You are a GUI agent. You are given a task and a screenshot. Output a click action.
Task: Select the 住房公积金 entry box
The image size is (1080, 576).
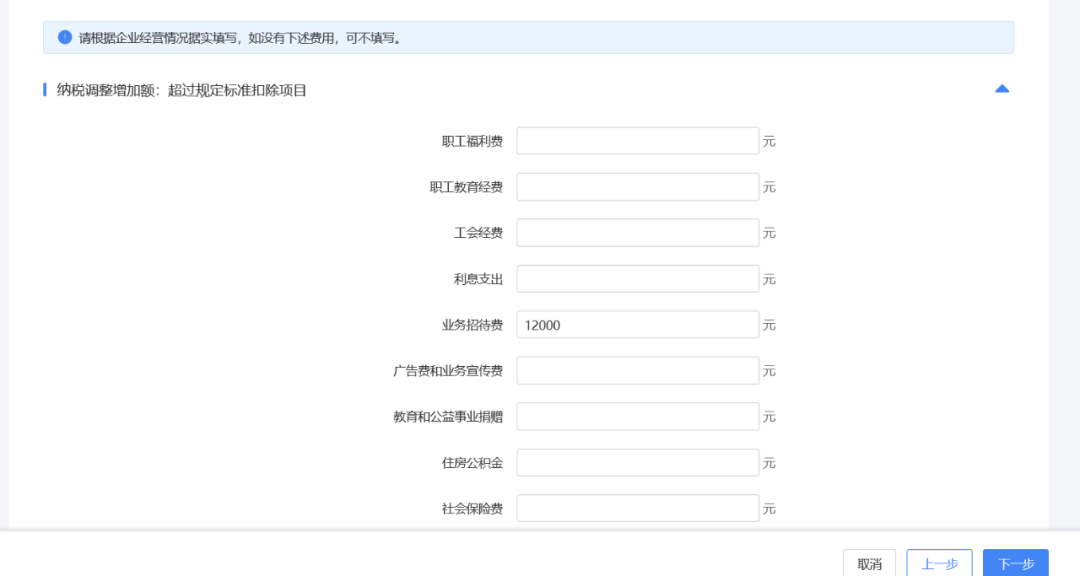(x=637, y=462)
